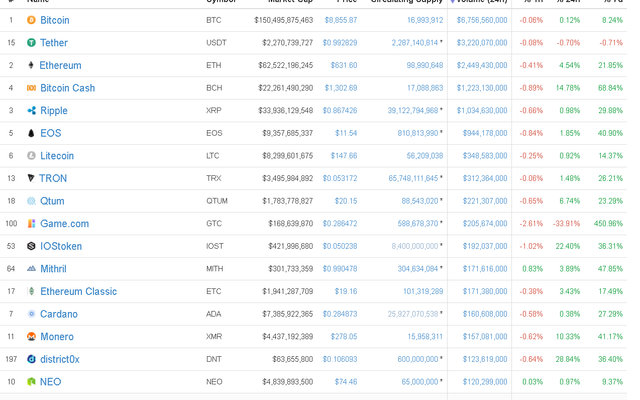640x400 pixels.
Task: Open the IOStoken name link
Action: [61, 246]
